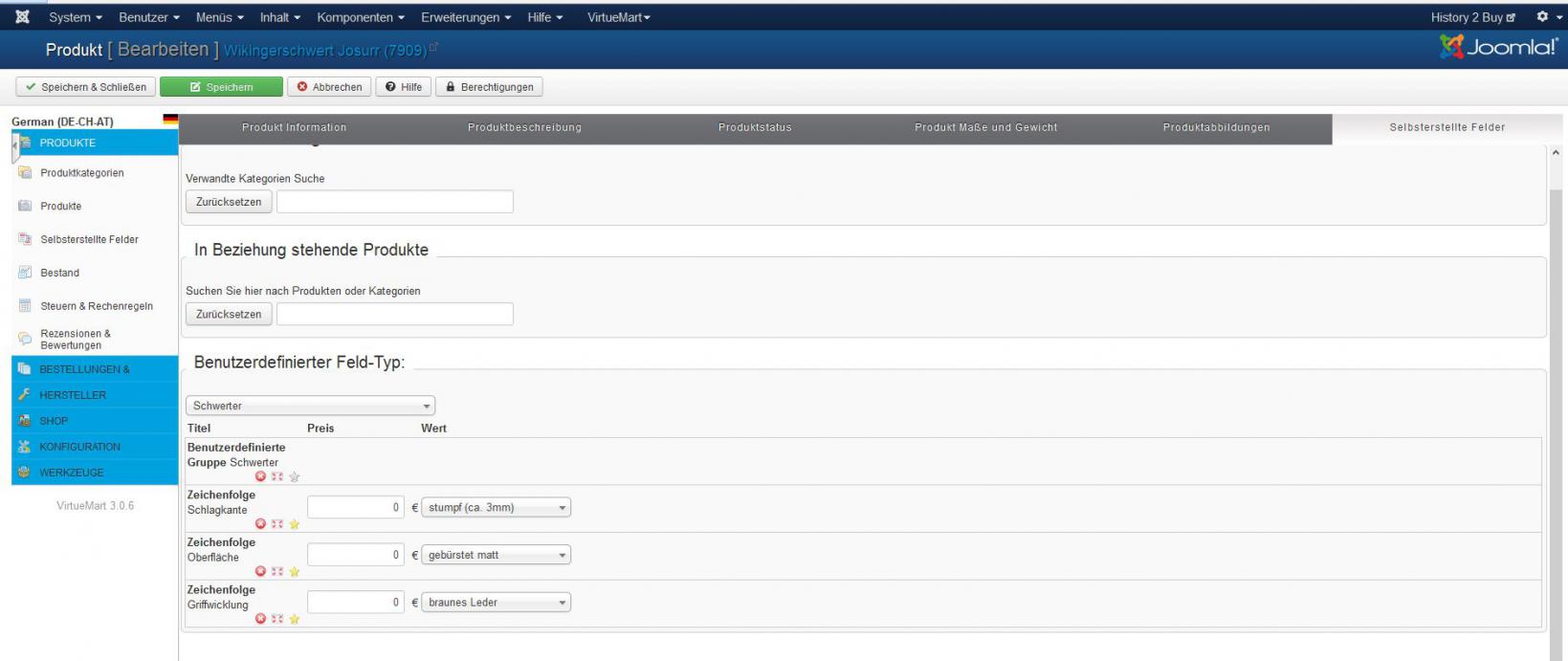The height and width of the screenshot is (661, 1568).
Task: Open the 'stumpf (ca. 3mm)' value dropdown
Action: 496,508
